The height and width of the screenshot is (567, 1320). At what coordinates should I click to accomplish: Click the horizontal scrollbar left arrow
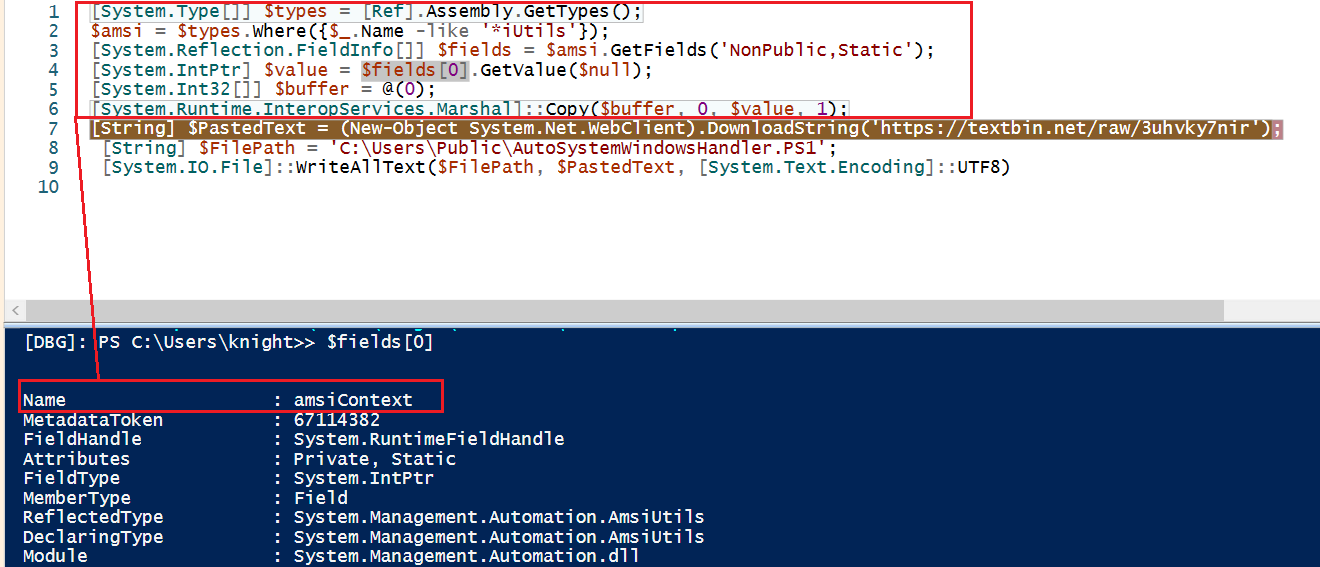pyautogui.click(x=12, y=310)
